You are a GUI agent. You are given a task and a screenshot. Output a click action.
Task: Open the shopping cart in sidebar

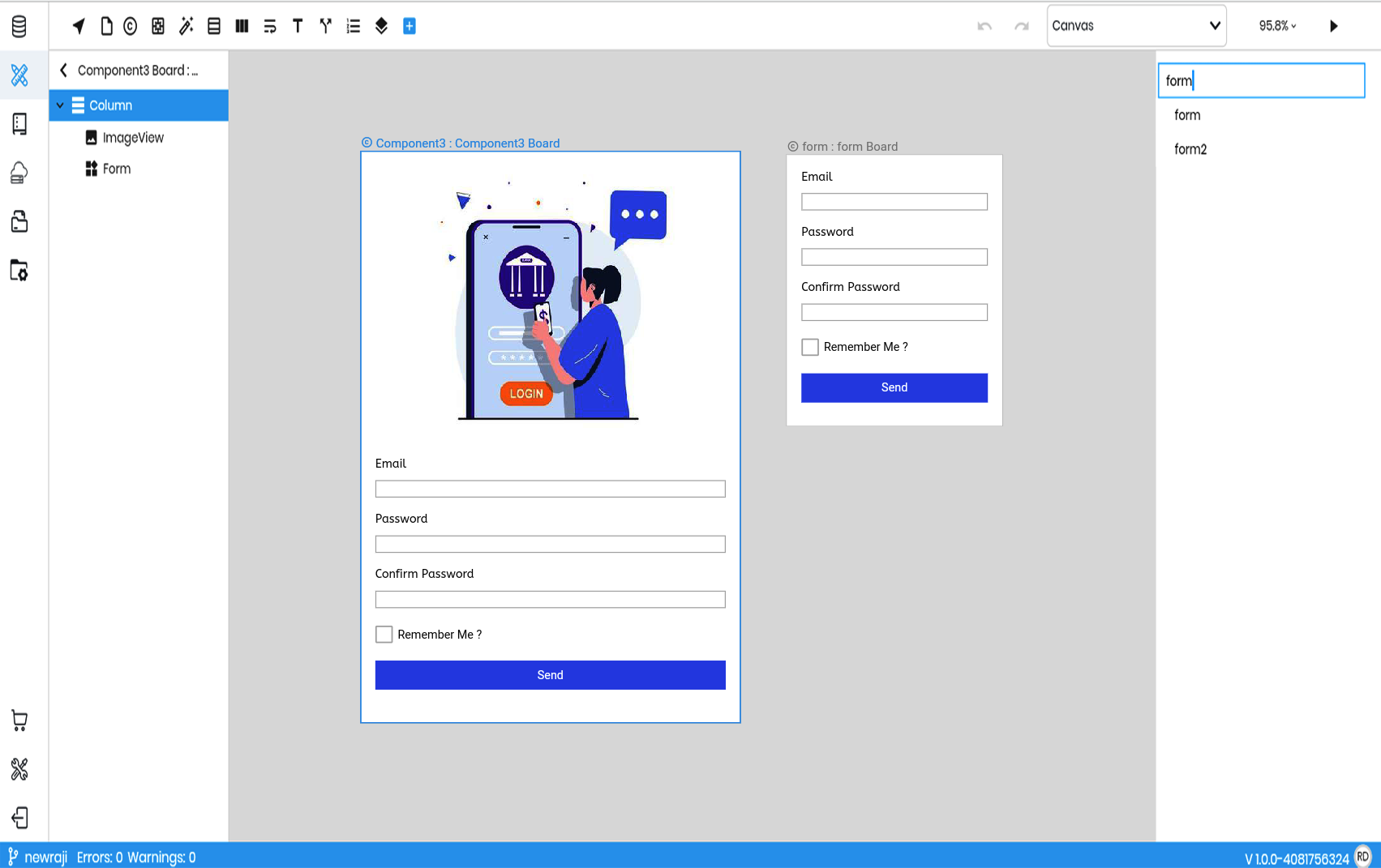(19, 720)
